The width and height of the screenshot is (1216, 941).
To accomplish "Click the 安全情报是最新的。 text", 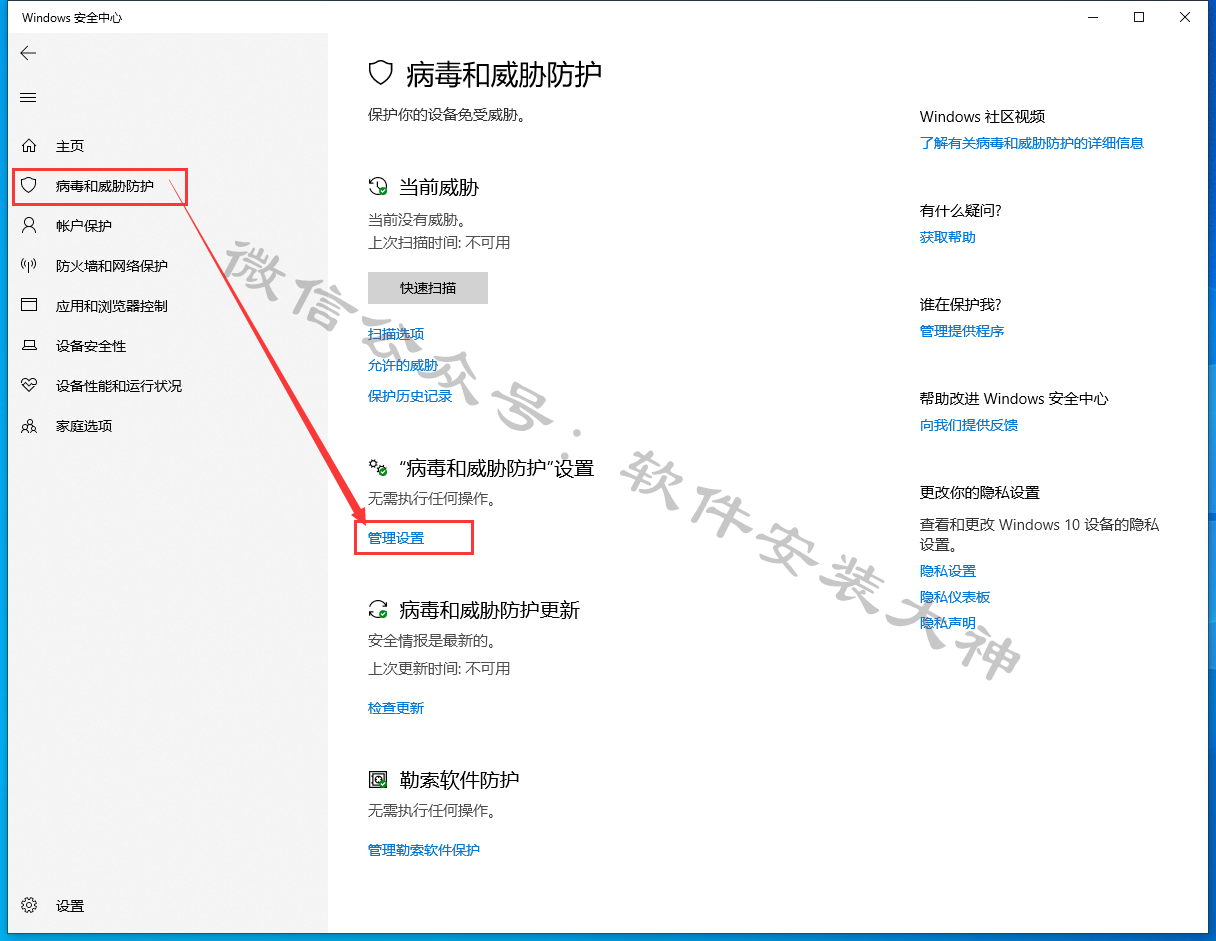I will (x=432, y=641).
